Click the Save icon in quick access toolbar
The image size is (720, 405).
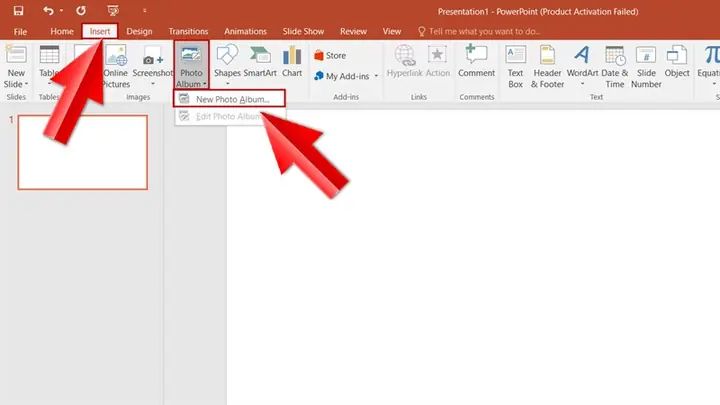click(18, 11)
